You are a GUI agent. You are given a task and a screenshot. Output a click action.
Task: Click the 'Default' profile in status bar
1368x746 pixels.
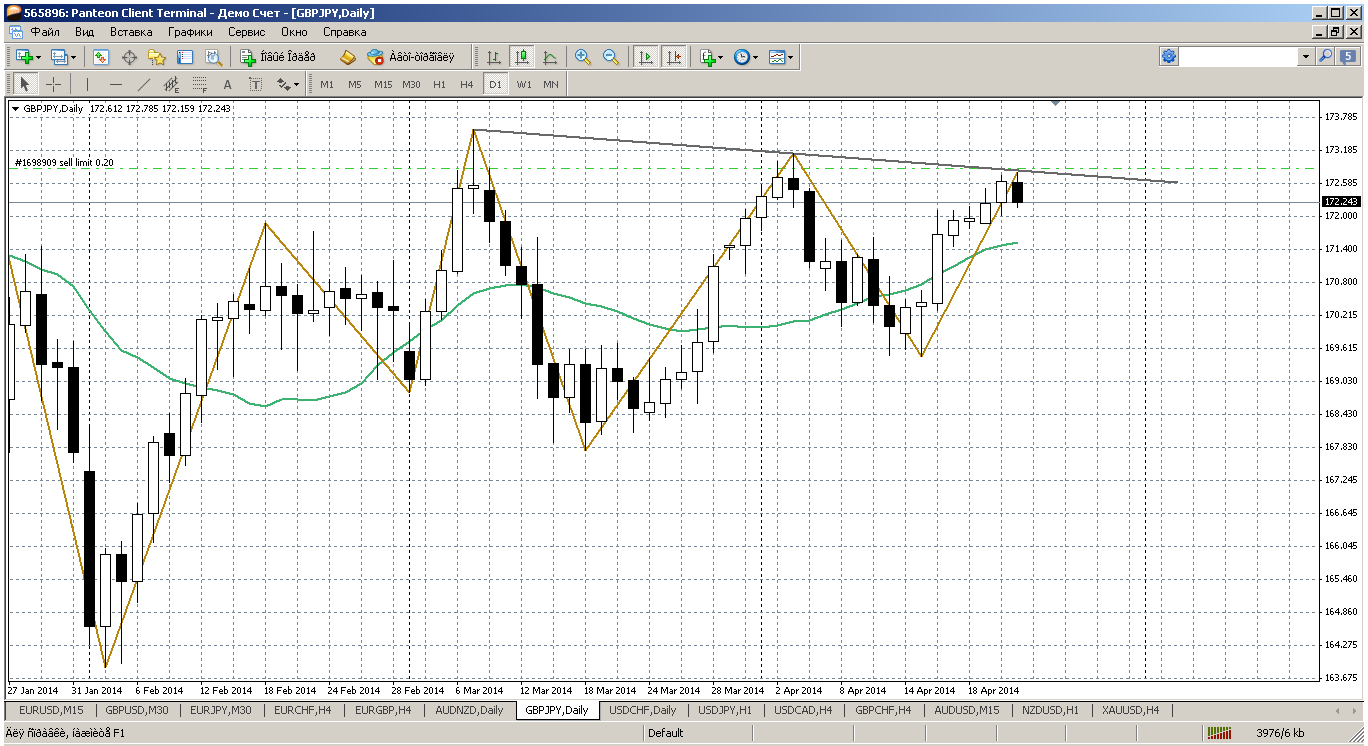665,733
